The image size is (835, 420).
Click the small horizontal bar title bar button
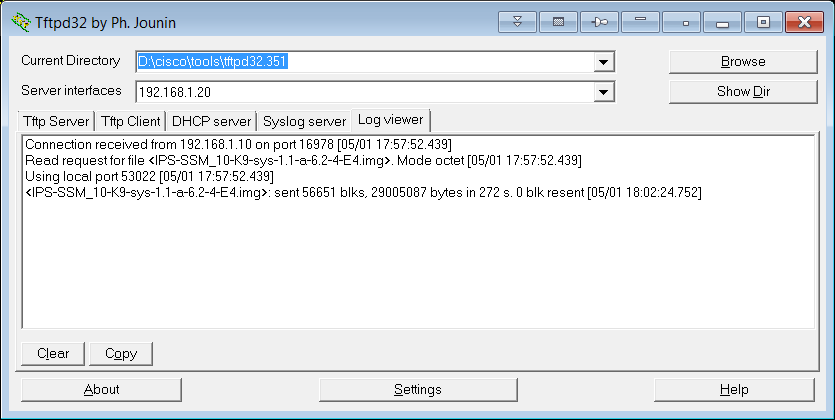coord(640,22)
